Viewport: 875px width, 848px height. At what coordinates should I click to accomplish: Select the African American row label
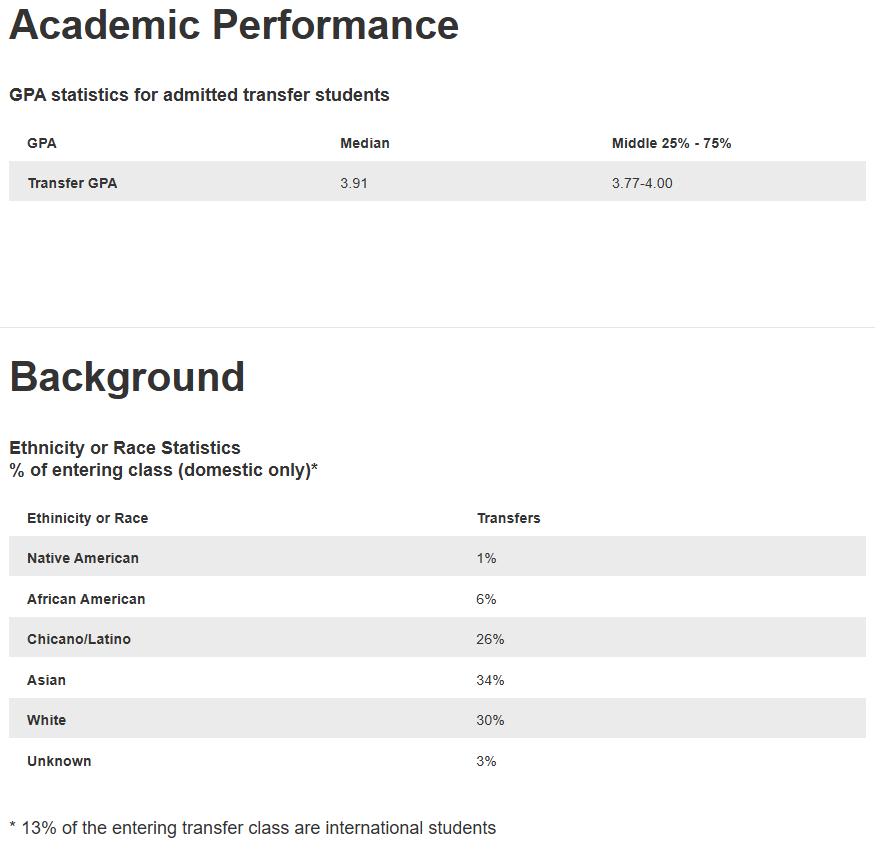click(86, 599)
